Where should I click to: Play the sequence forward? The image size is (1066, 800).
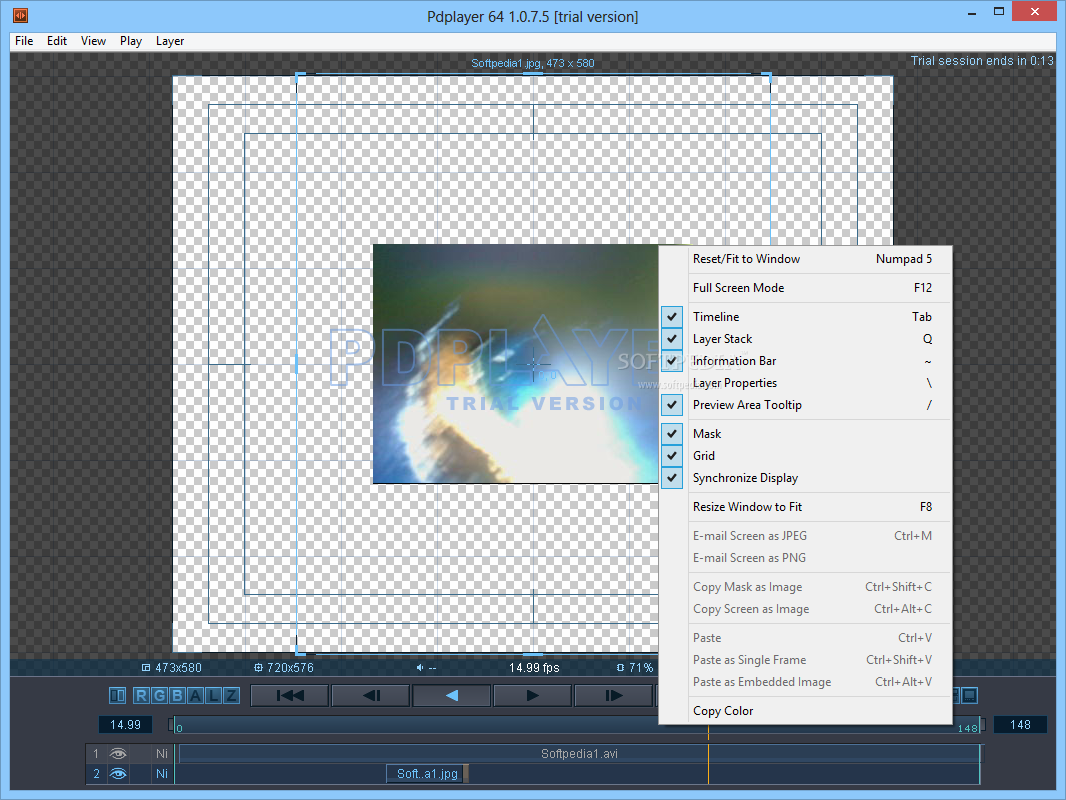click(533, 695)
